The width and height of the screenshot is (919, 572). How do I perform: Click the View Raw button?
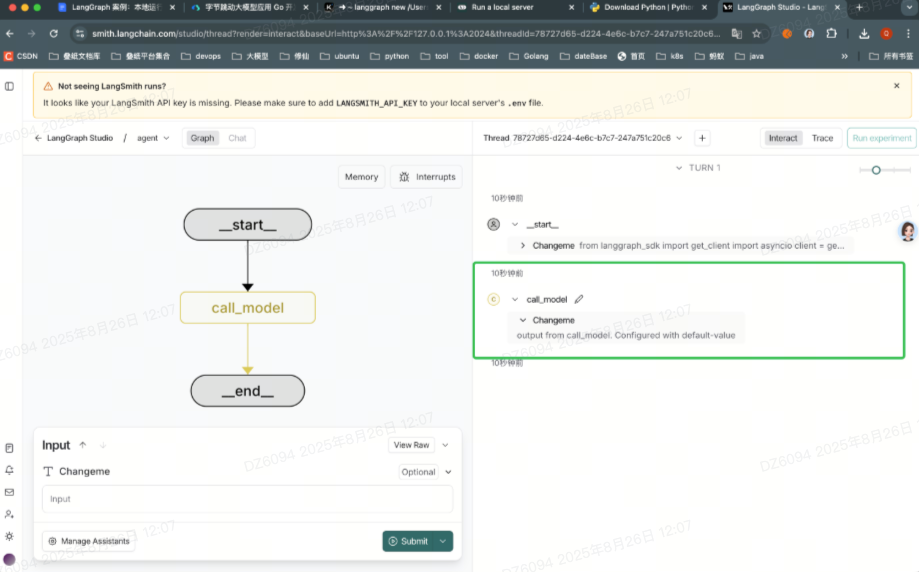click(411, 445)
